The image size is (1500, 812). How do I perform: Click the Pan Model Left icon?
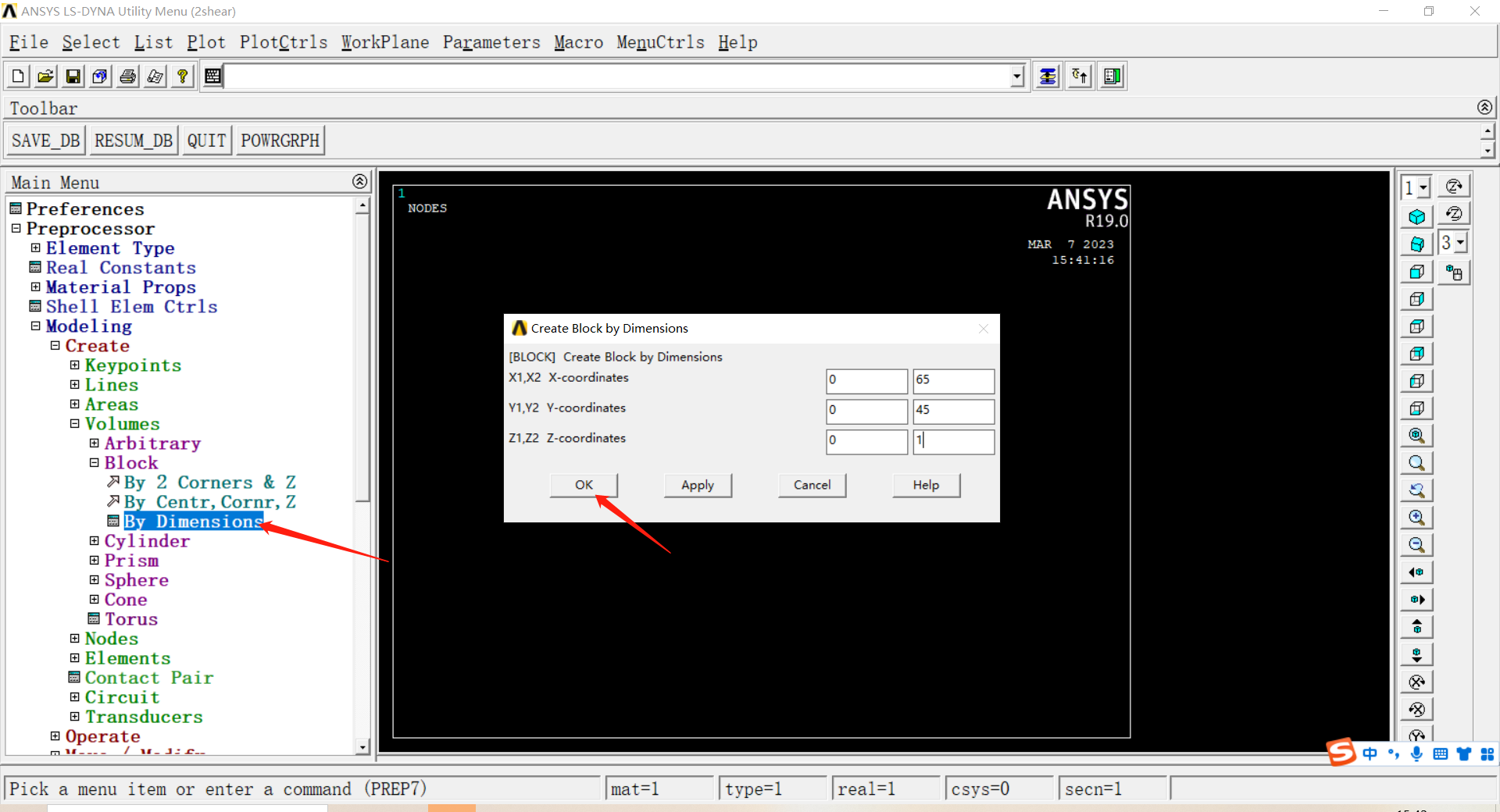1416,572
